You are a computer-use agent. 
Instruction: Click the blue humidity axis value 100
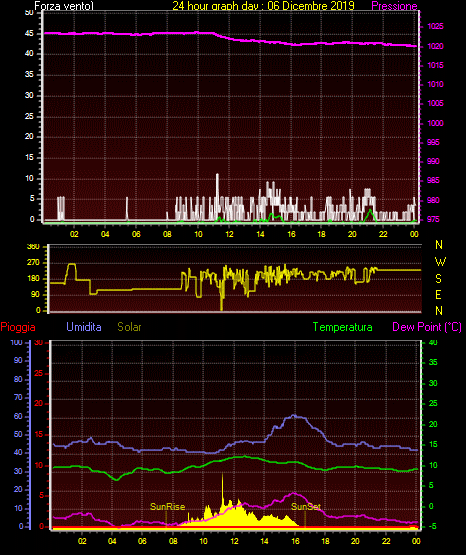[x=17, y=343]
